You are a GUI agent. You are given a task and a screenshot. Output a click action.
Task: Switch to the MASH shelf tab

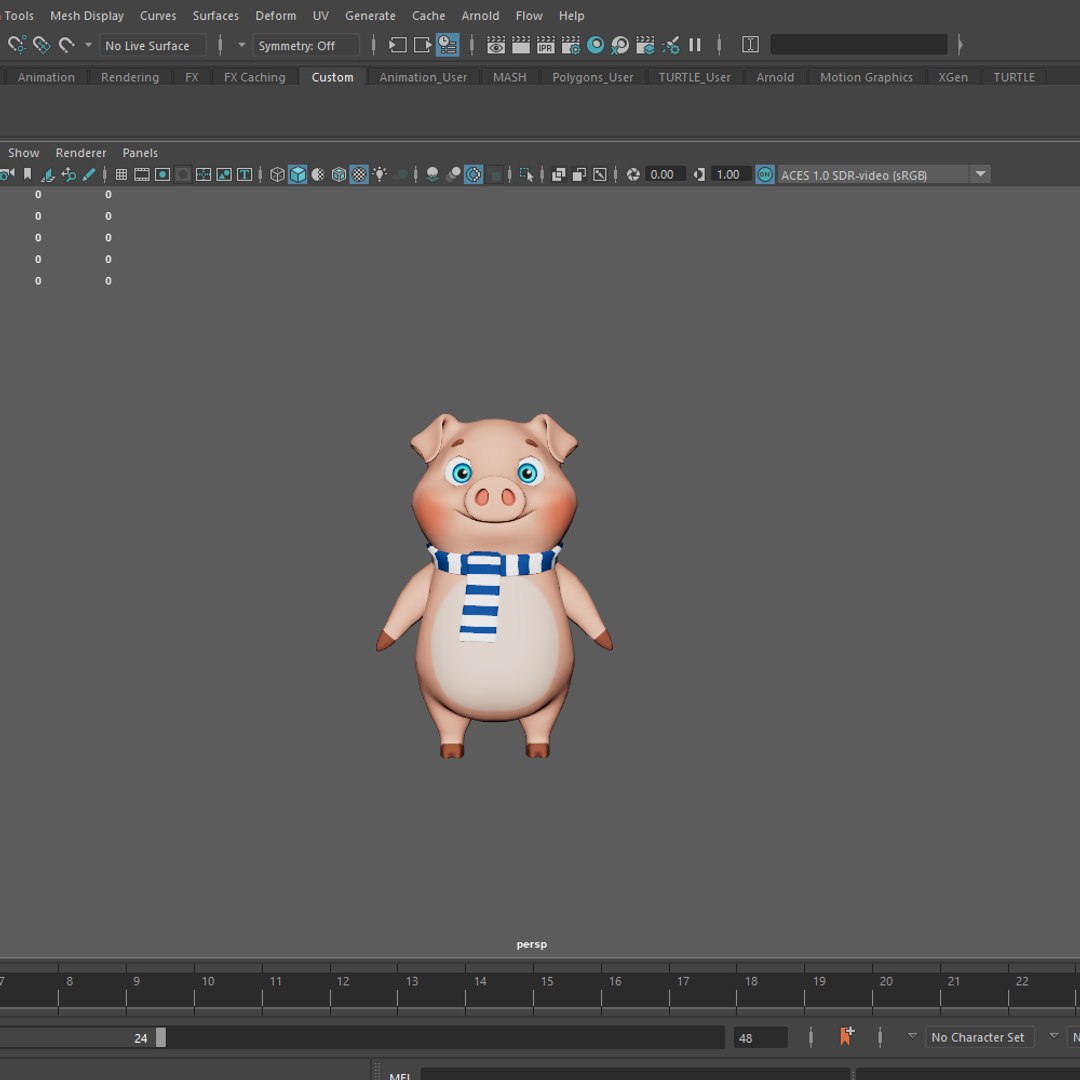[509, 77]
